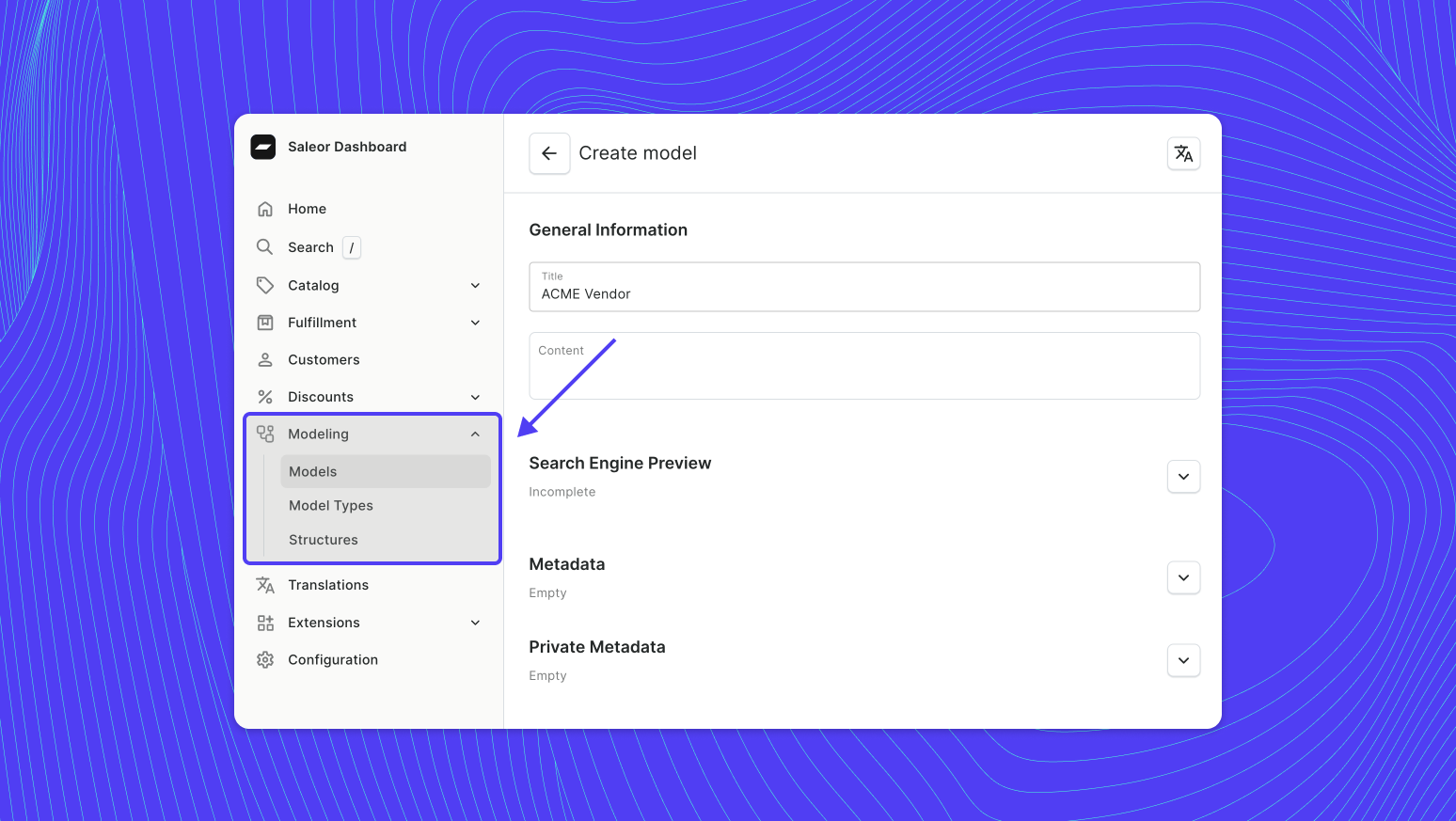The image size is (1456, 821).
Task: Select Models in the sidebar
Action: pyautogui.click(x=313, y=472)
